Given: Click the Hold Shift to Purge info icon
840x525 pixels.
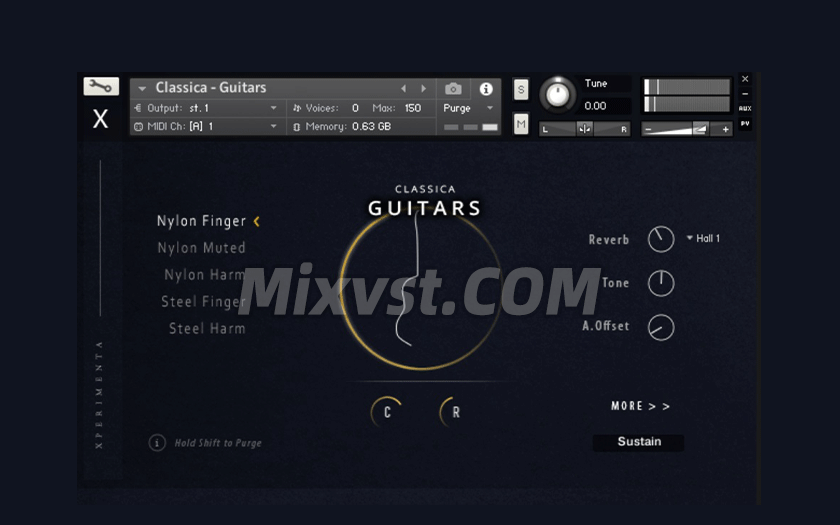Looking at the screenshot, I should [x=157, y=442].
